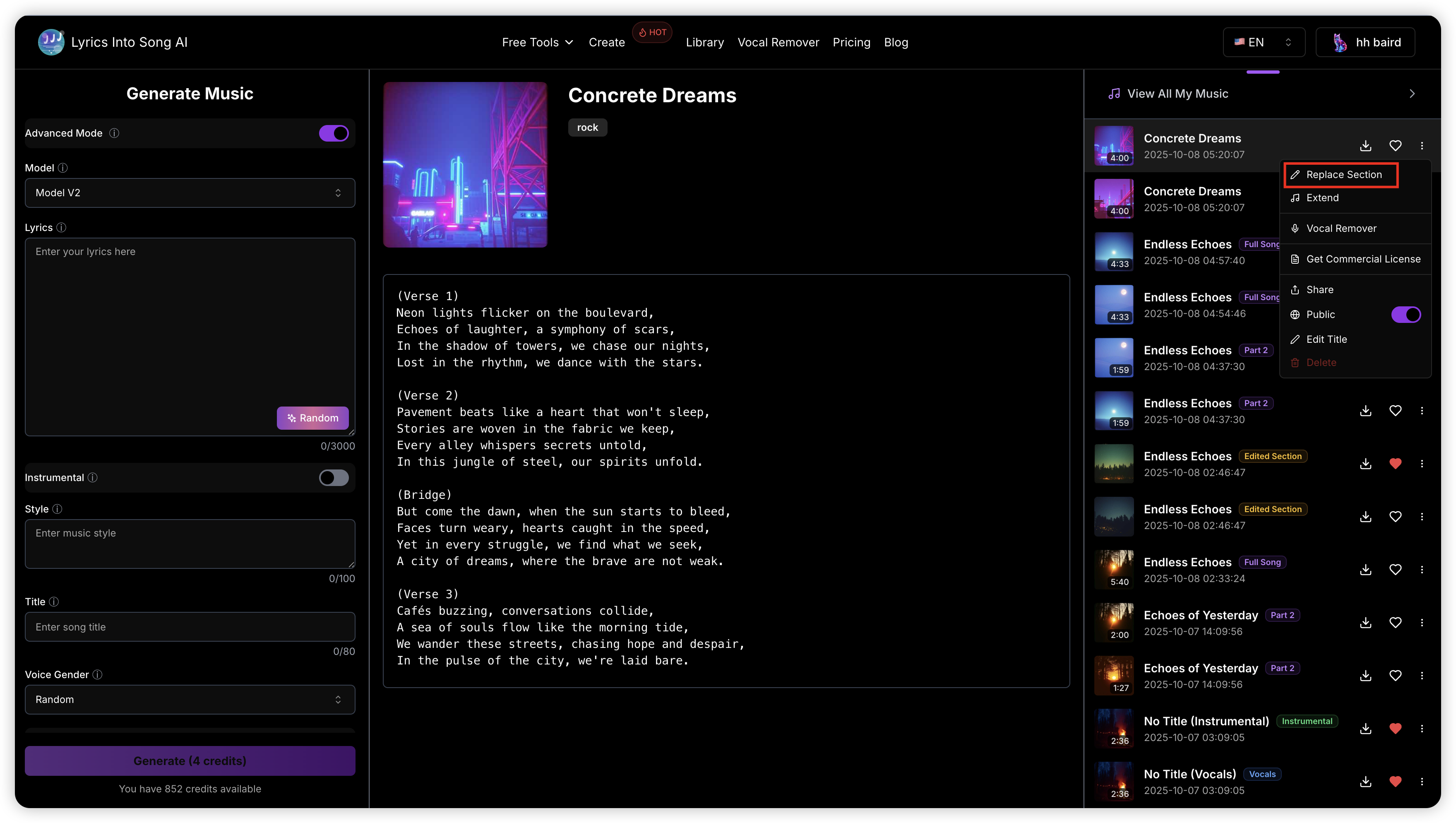This screenshot has height=823, width=1456.
Task: Click the Random lyrics button
Action: click(312, 418)
